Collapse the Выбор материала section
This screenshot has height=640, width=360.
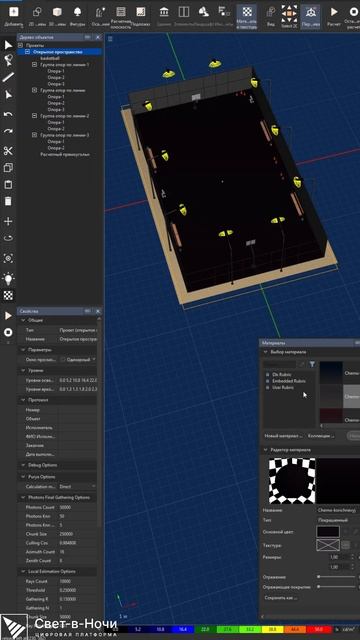pyautogui.click(x=266, y=352)
